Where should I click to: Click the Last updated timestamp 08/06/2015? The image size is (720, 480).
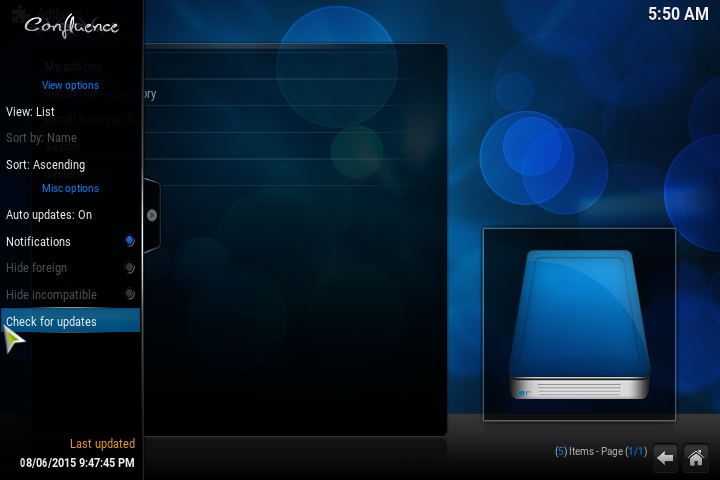coord(77,463)
